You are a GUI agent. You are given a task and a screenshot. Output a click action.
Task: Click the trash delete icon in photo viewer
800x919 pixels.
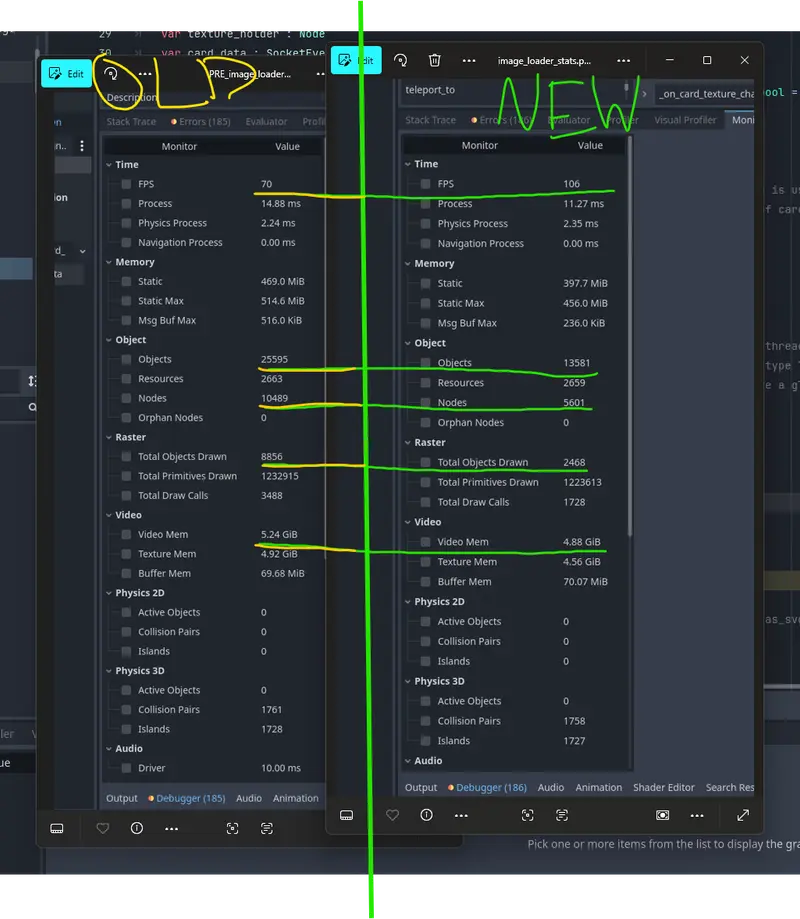[x=434, y=61]
